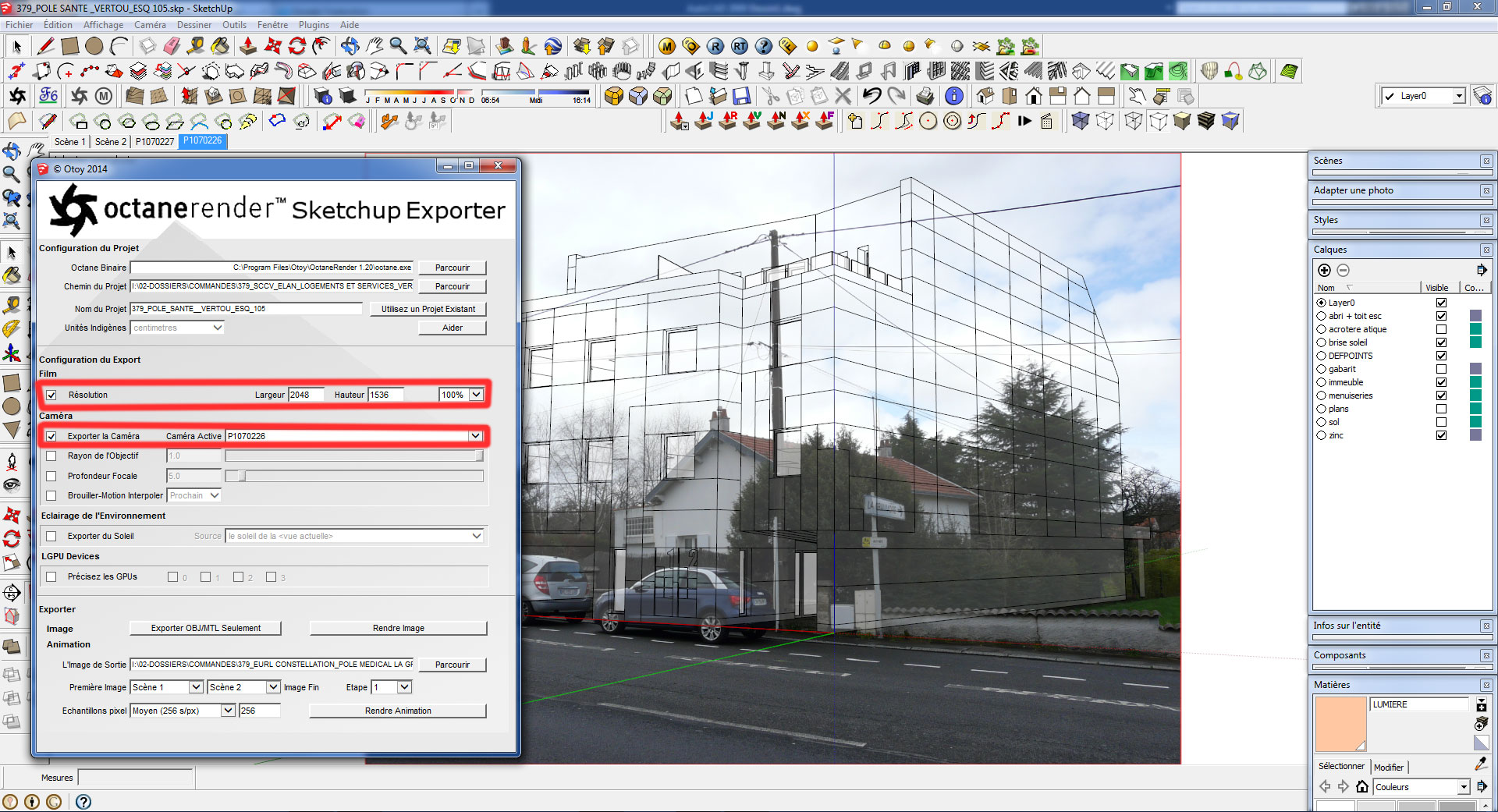The width and height of the screenshot is (1498, 812).
Task: Pick the eyedropper sample tool in Matières
Action: point(1481,764)
